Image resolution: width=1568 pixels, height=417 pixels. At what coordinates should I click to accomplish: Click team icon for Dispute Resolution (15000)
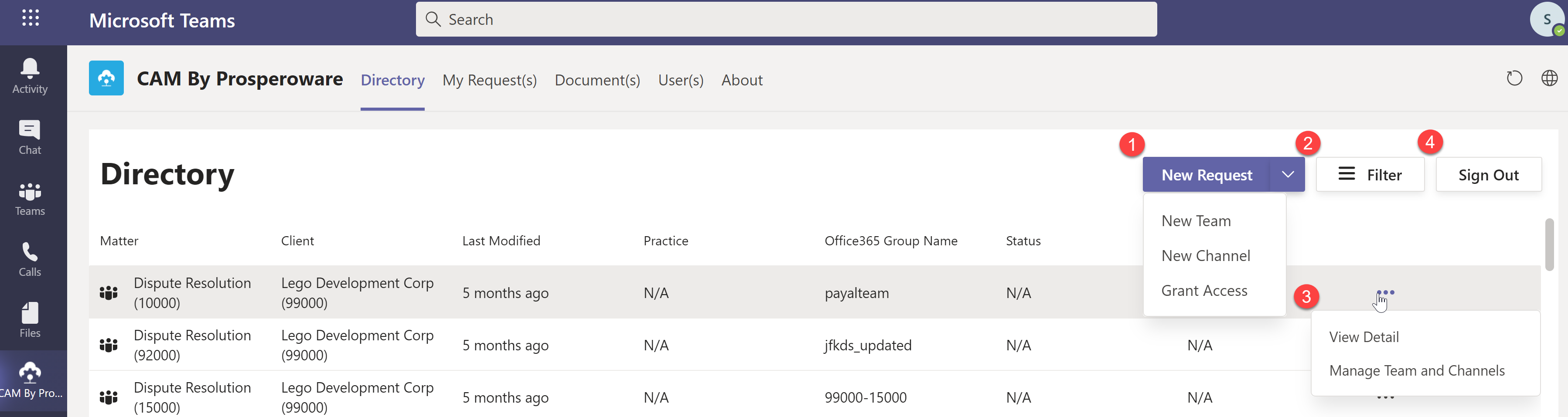click(108, 397)
